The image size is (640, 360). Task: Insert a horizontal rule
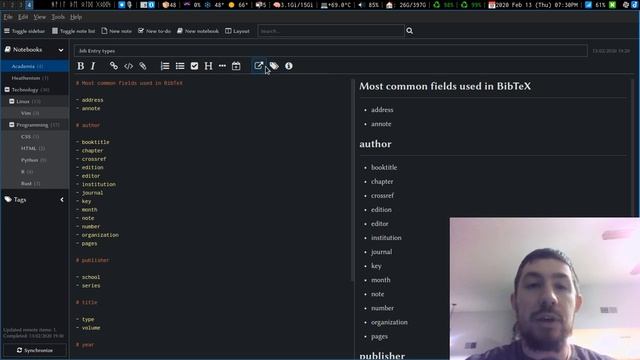(x=222, y=66)
